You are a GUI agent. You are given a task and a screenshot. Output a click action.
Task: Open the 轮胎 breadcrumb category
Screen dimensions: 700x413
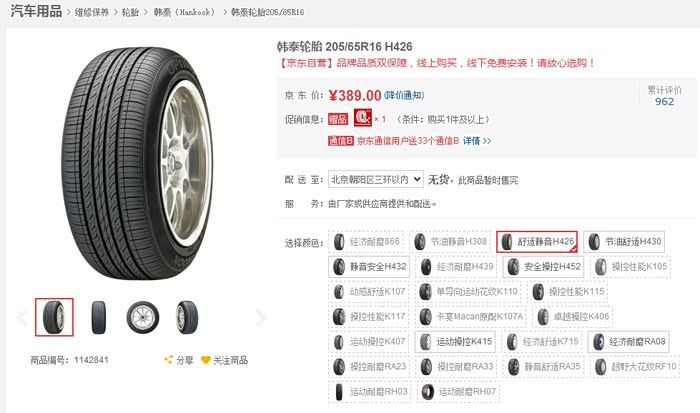point(130,13)
